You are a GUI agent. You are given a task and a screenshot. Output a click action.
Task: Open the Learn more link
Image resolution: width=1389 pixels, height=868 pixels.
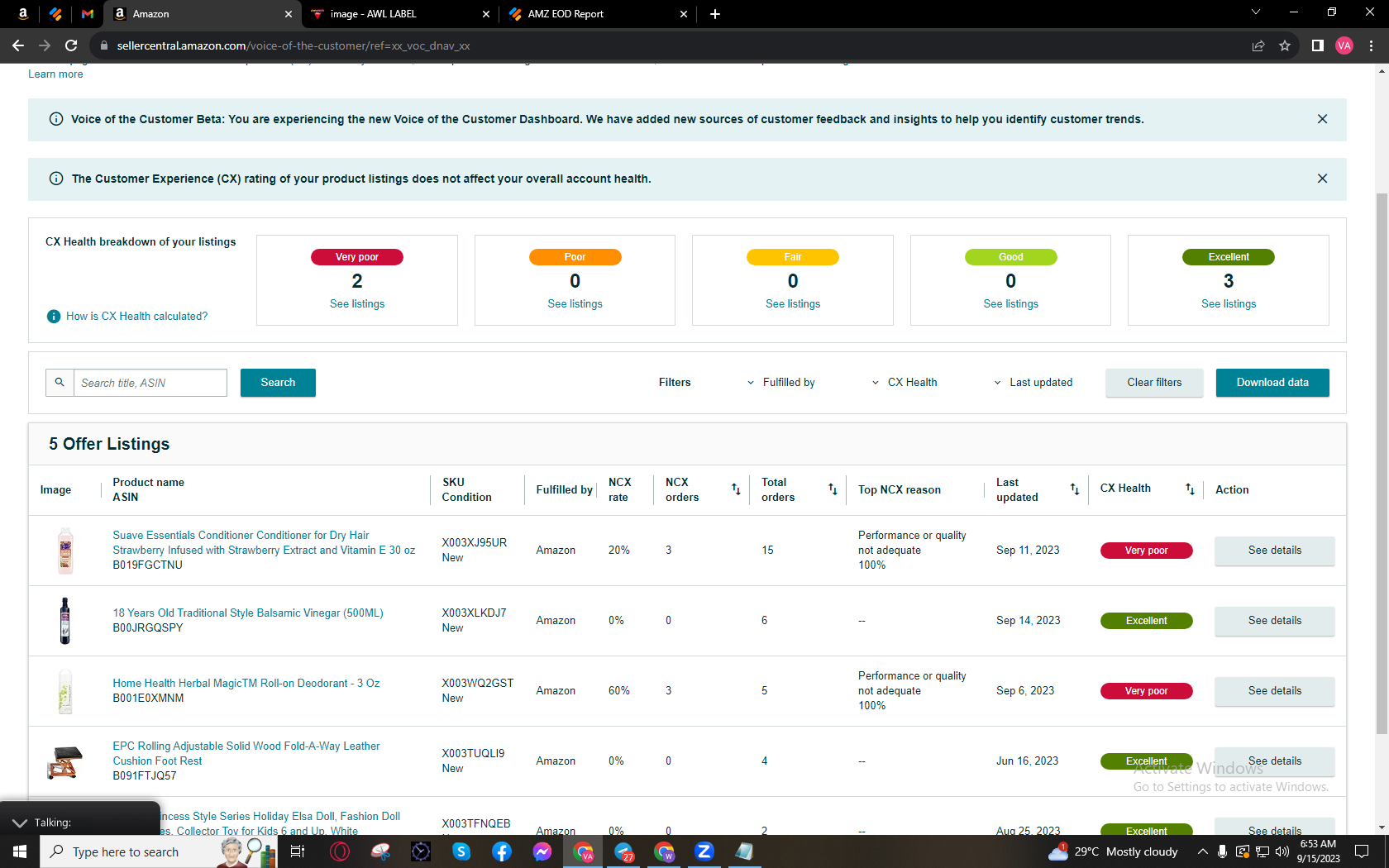(55, 74)
